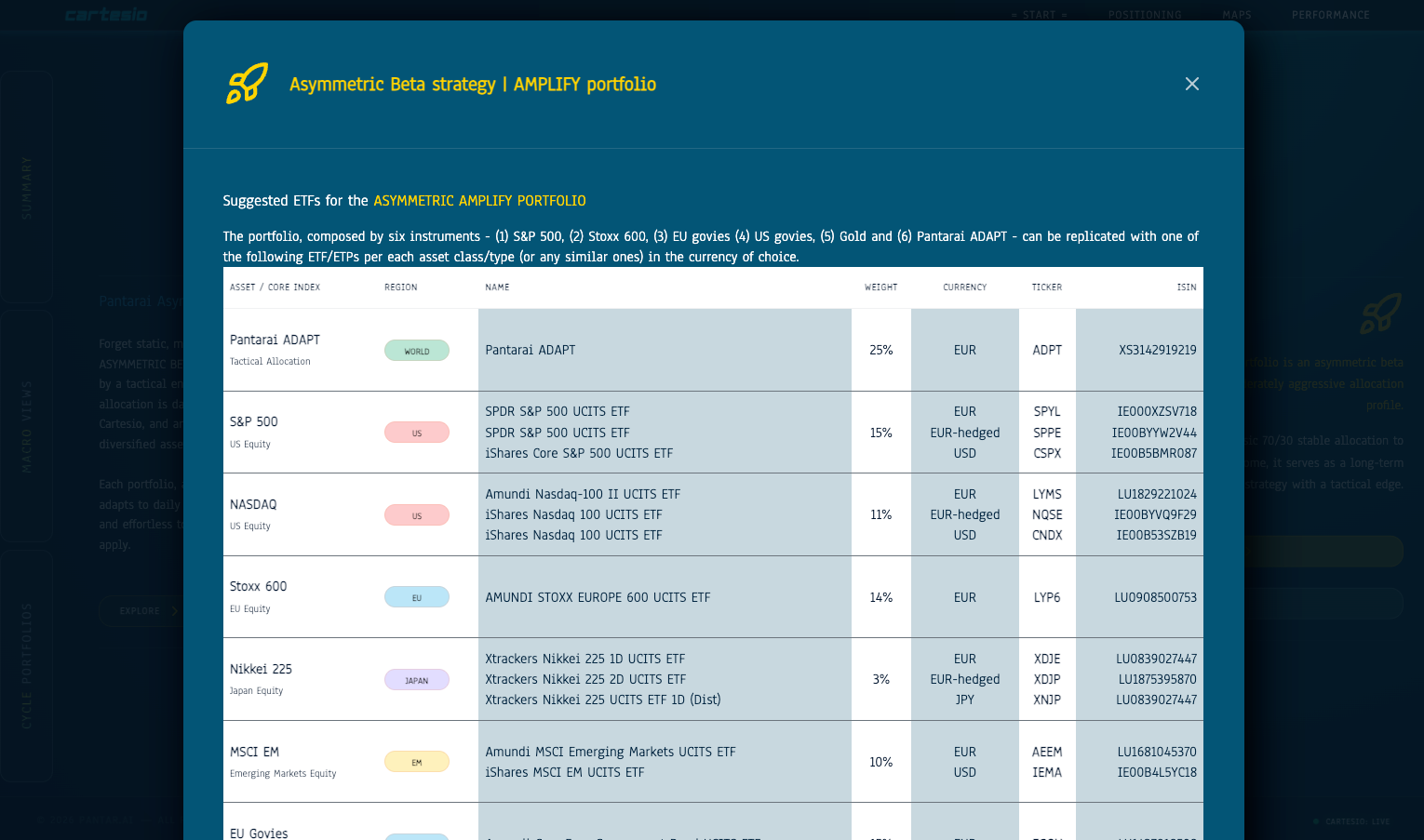
Task: Click the LYMS ticker
Action: pyautogui.click(x=1047, y=495)
